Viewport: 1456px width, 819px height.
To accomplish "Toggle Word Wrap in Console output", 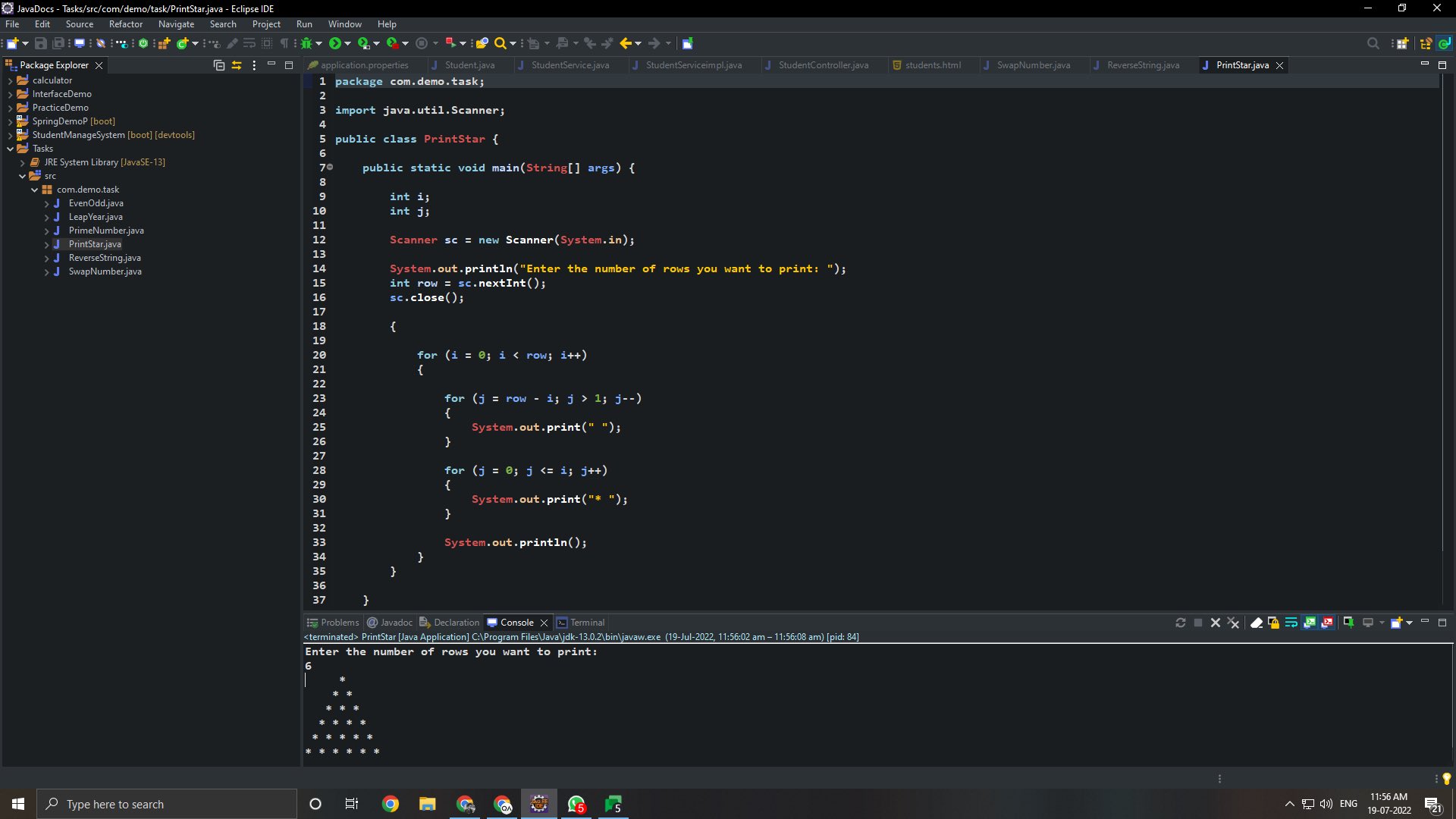I will click(x=1292, y=623).
